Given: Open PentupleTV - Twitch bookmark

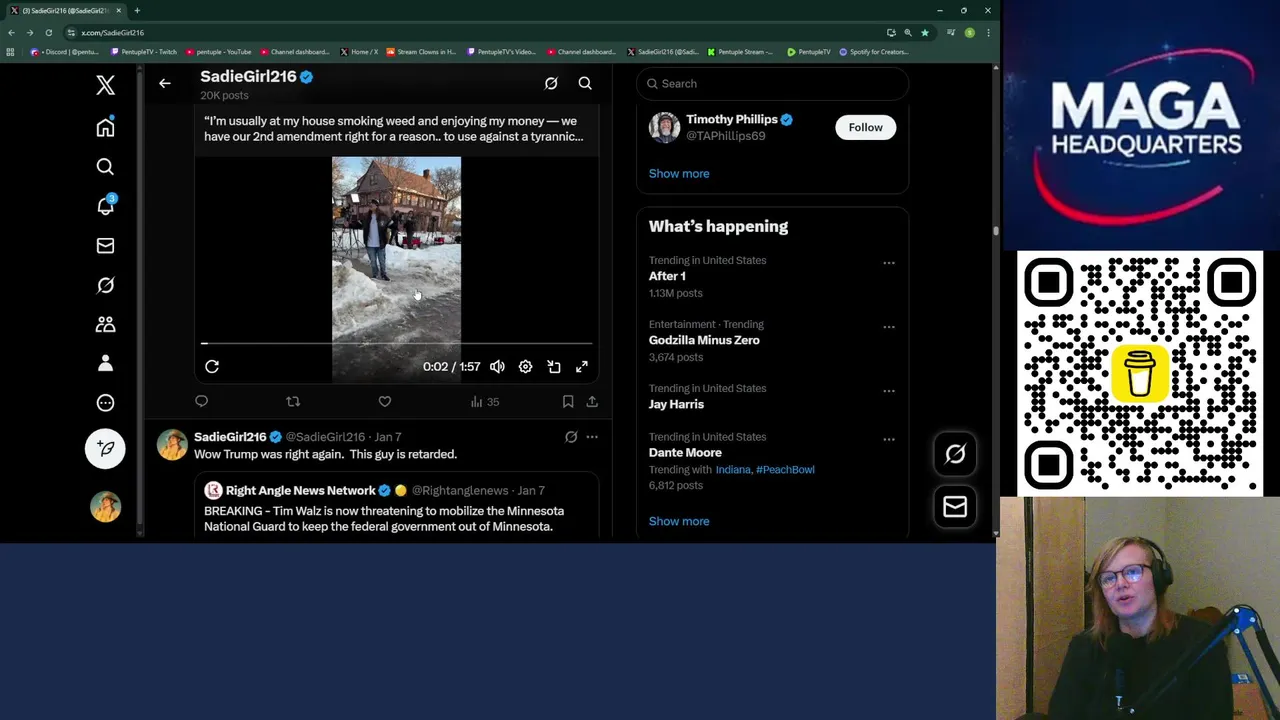Looking at the screenshot, I should pos(144,52).
